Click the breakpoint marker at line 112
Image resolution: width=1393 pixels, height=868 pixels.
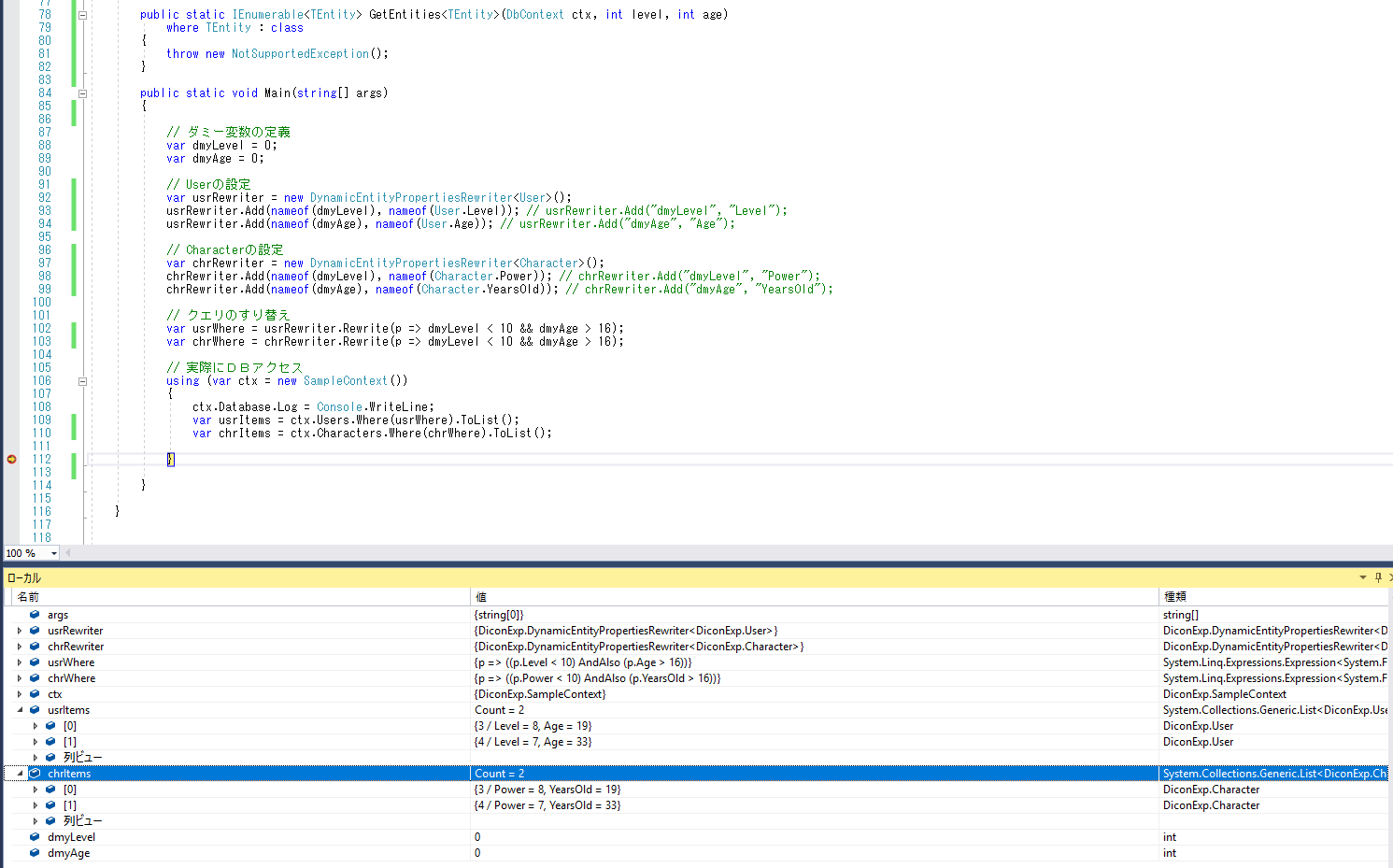11,459
